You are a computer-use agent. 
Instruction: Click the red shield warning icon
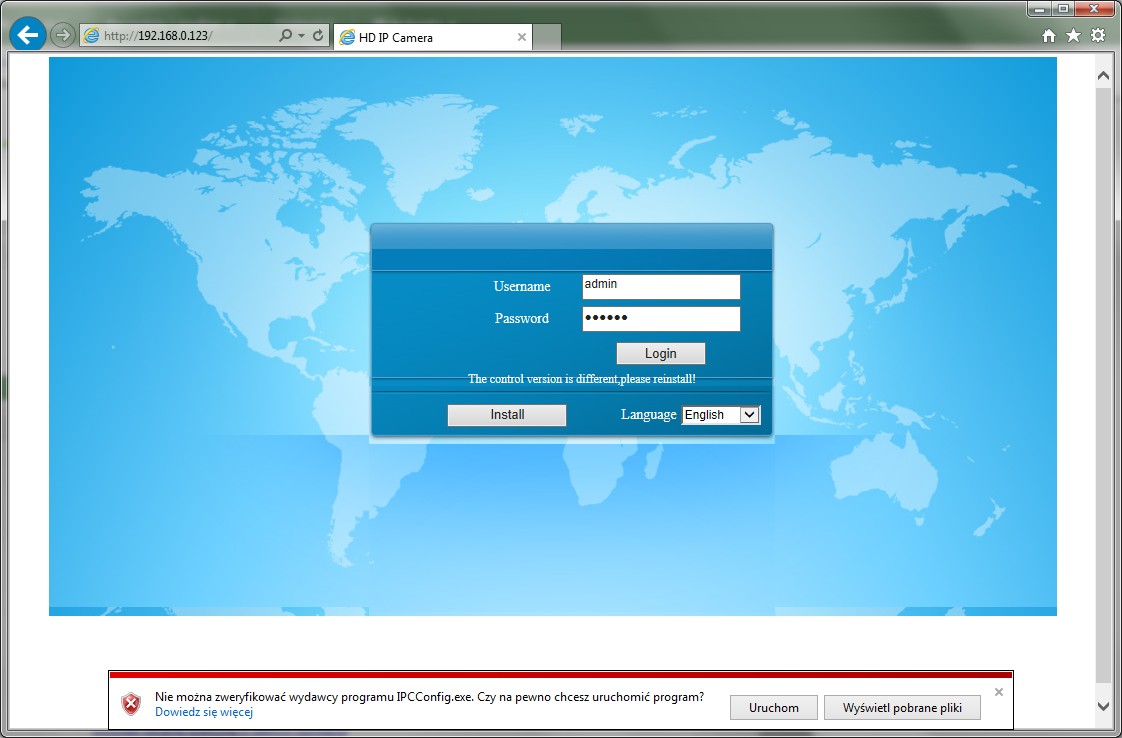pos(131,704)
